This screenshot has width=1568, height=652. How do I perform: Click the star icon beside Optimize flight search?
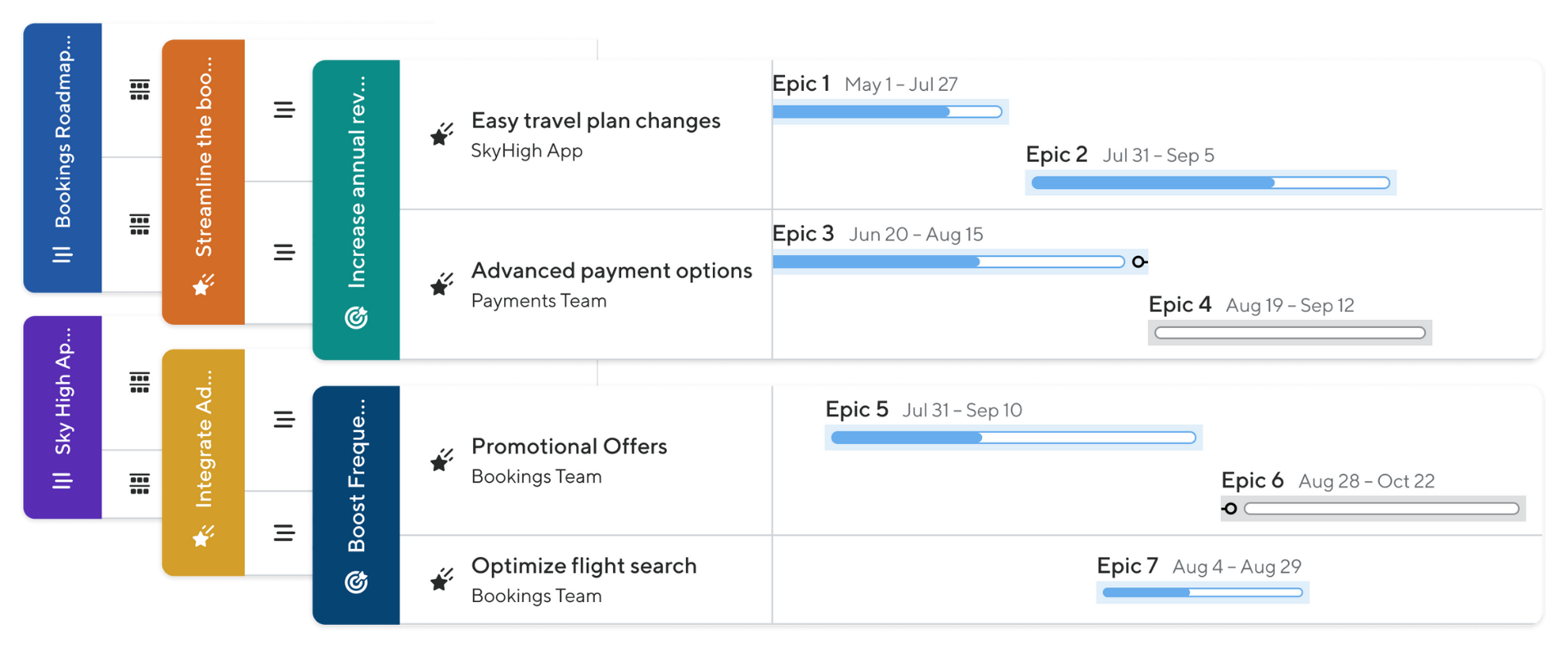[x=442, y=579]
